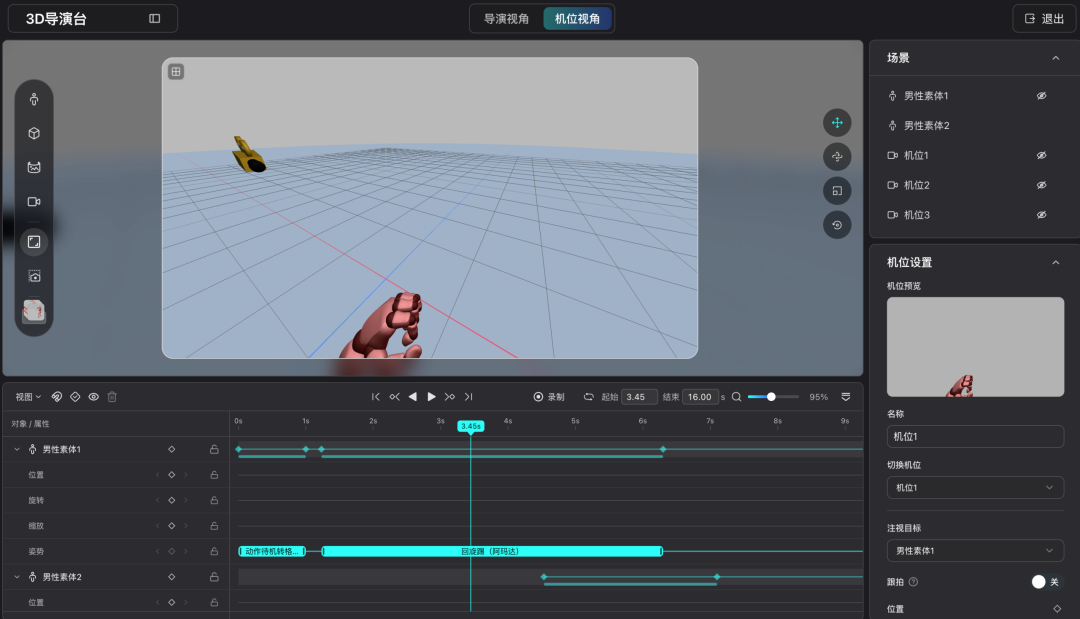Screen dimensions: 1080x619
Task: Switch to the 导演视角 tab
Action: (x=506, y=19)
